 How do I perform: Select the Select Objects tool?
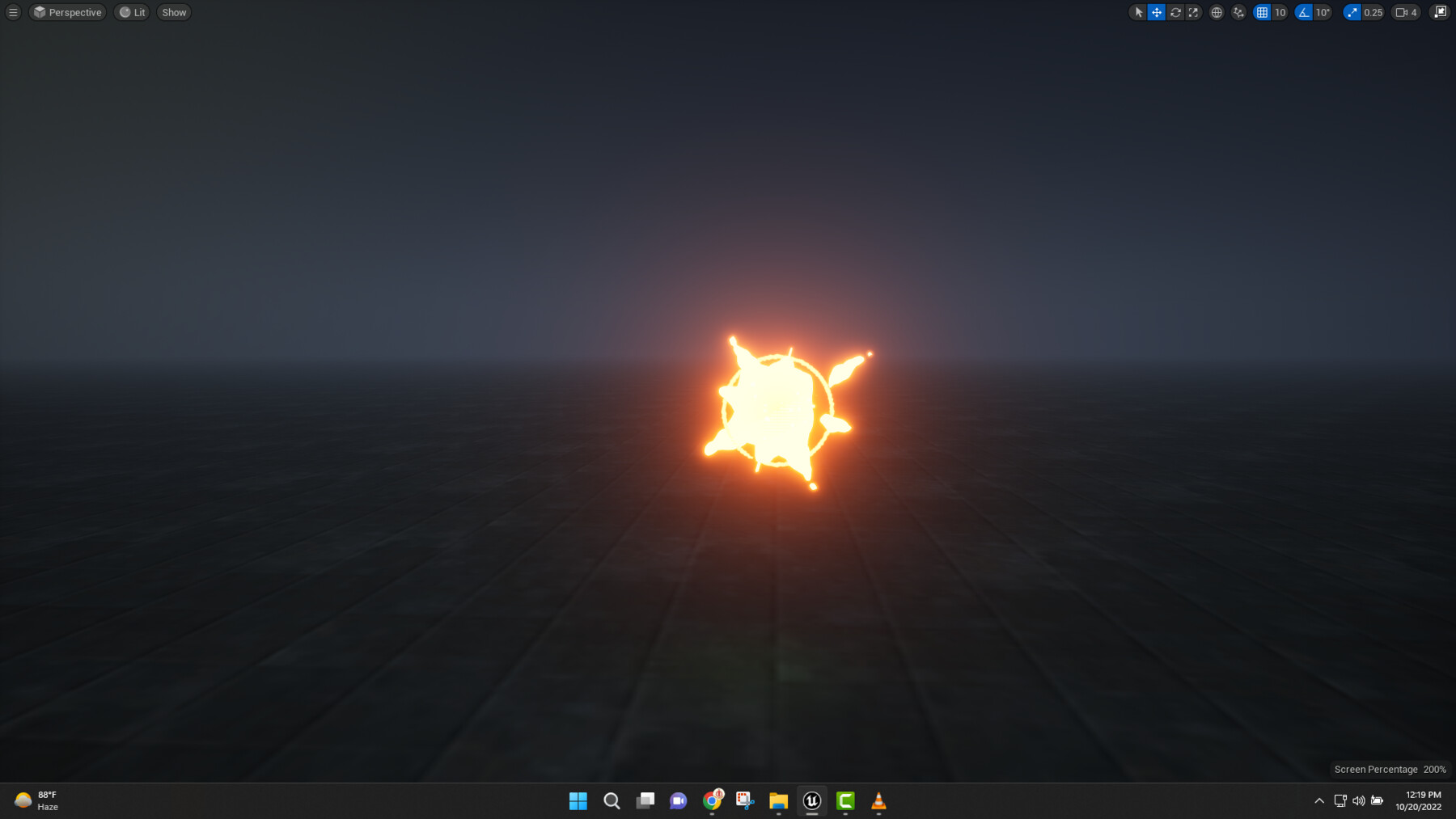(x=1139, y=12)
